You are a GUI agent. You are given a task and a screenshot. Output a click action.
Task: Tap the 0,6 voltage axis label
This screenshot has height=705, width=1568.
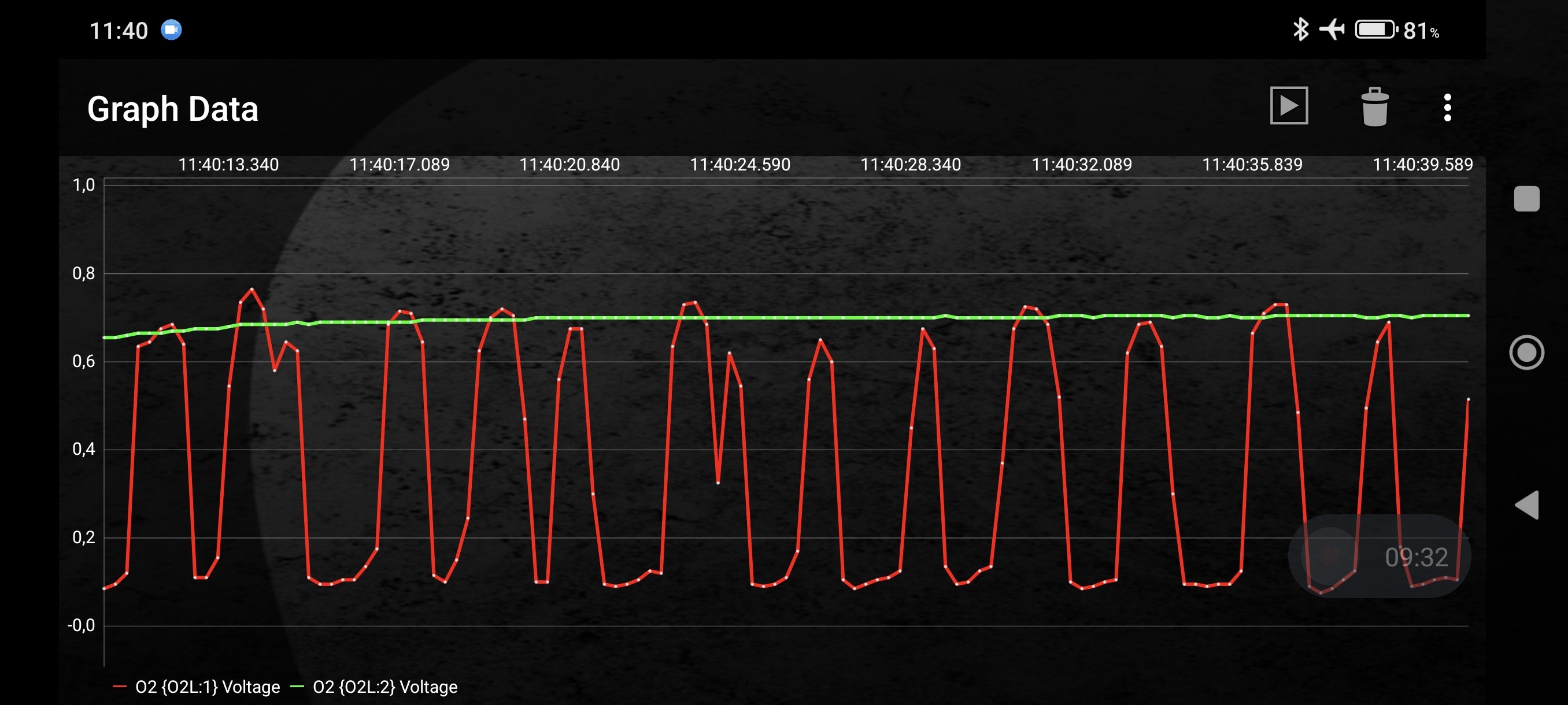(84, 361)
